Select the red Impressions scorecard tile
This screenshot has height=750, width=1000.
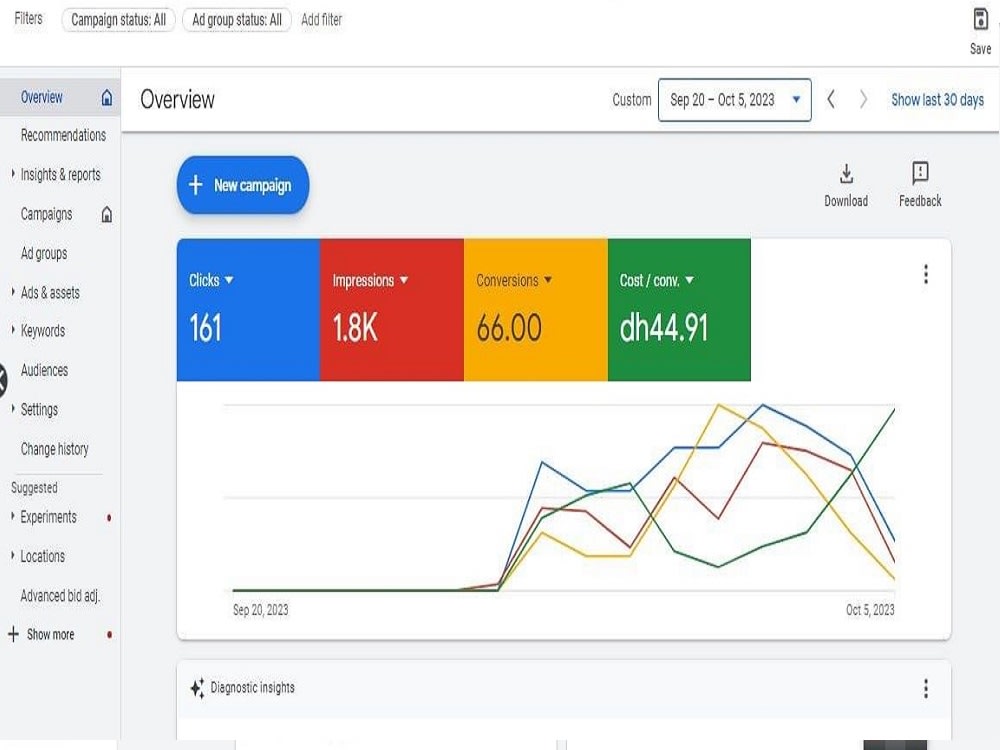tap(392, 310)
